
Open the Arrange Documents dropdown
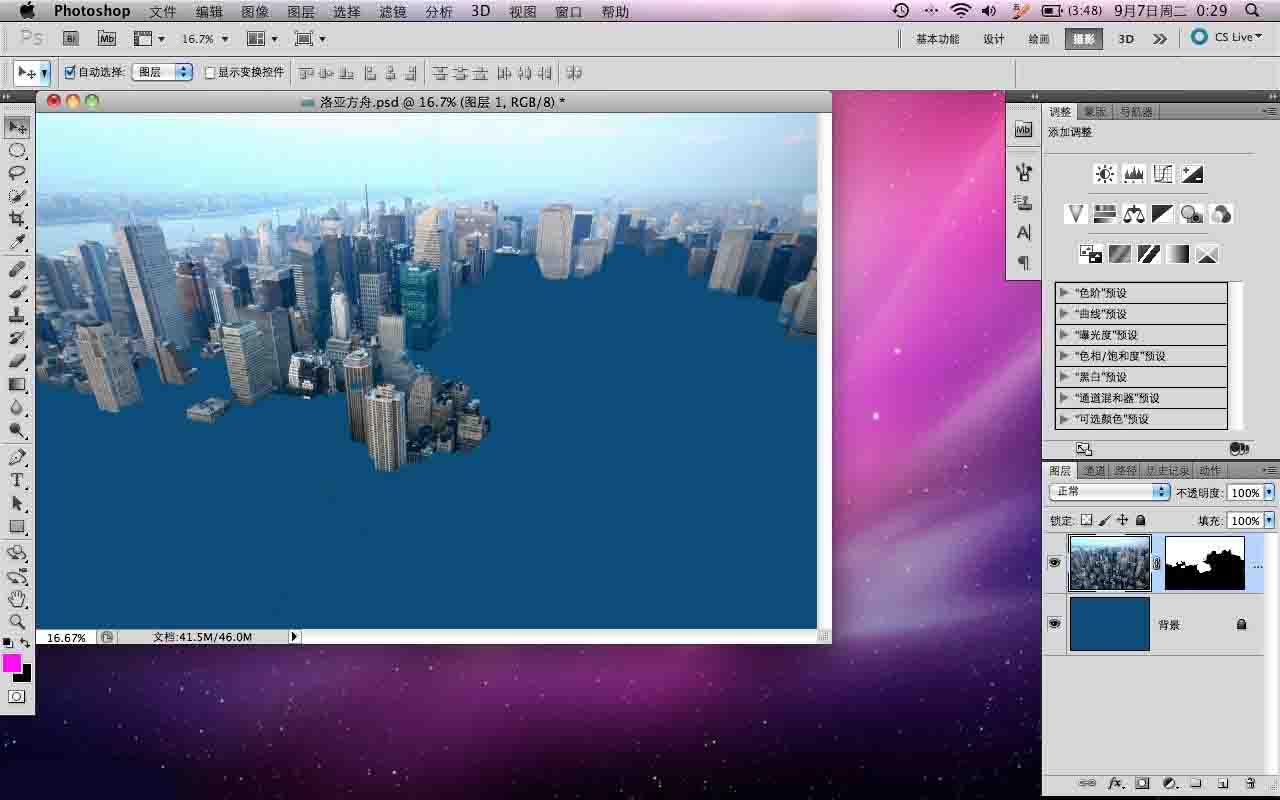point(262,38)
